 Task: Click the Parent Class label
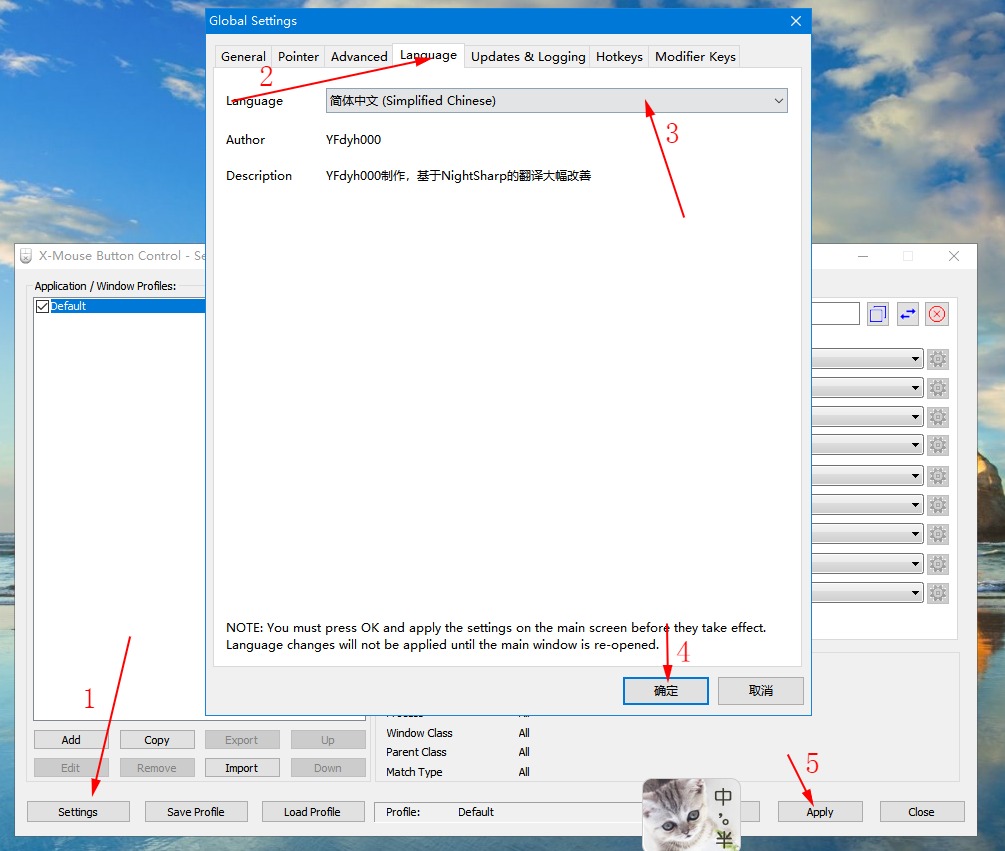(416, 752)
